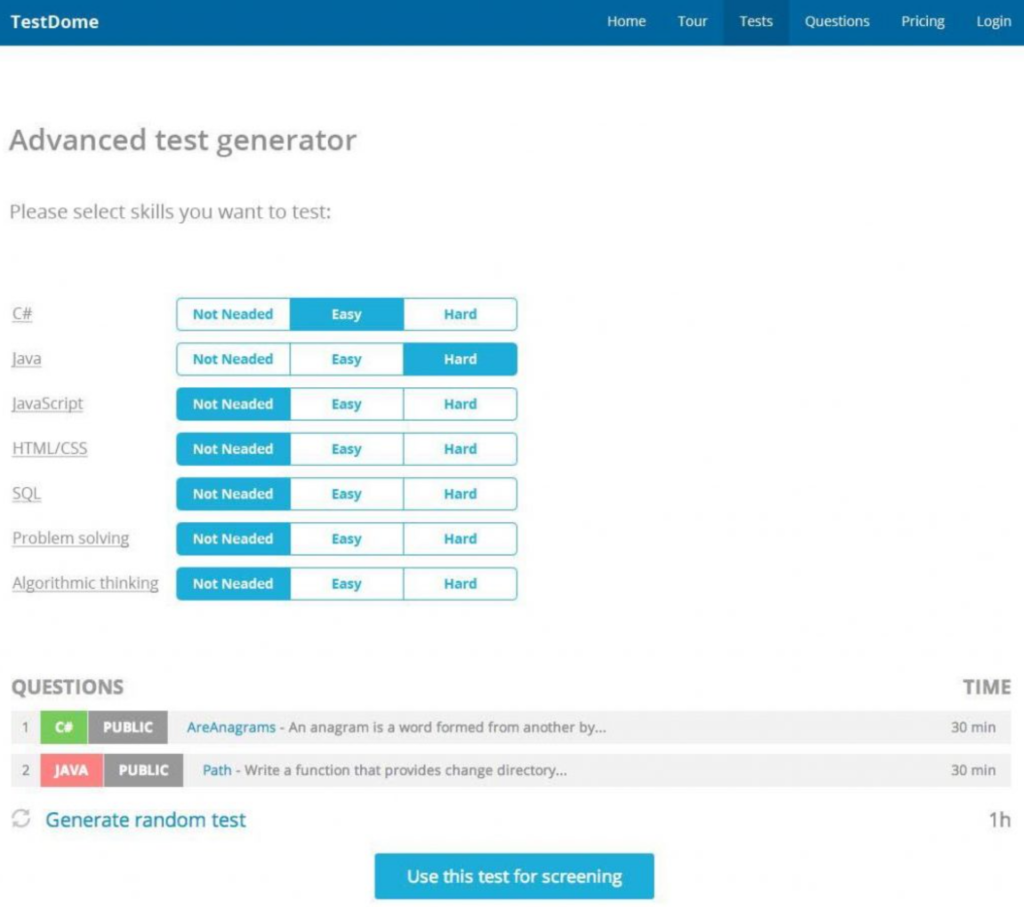Click the Generate random test link
Viewport: 1024px width, 907px height.
pos(146,820)
